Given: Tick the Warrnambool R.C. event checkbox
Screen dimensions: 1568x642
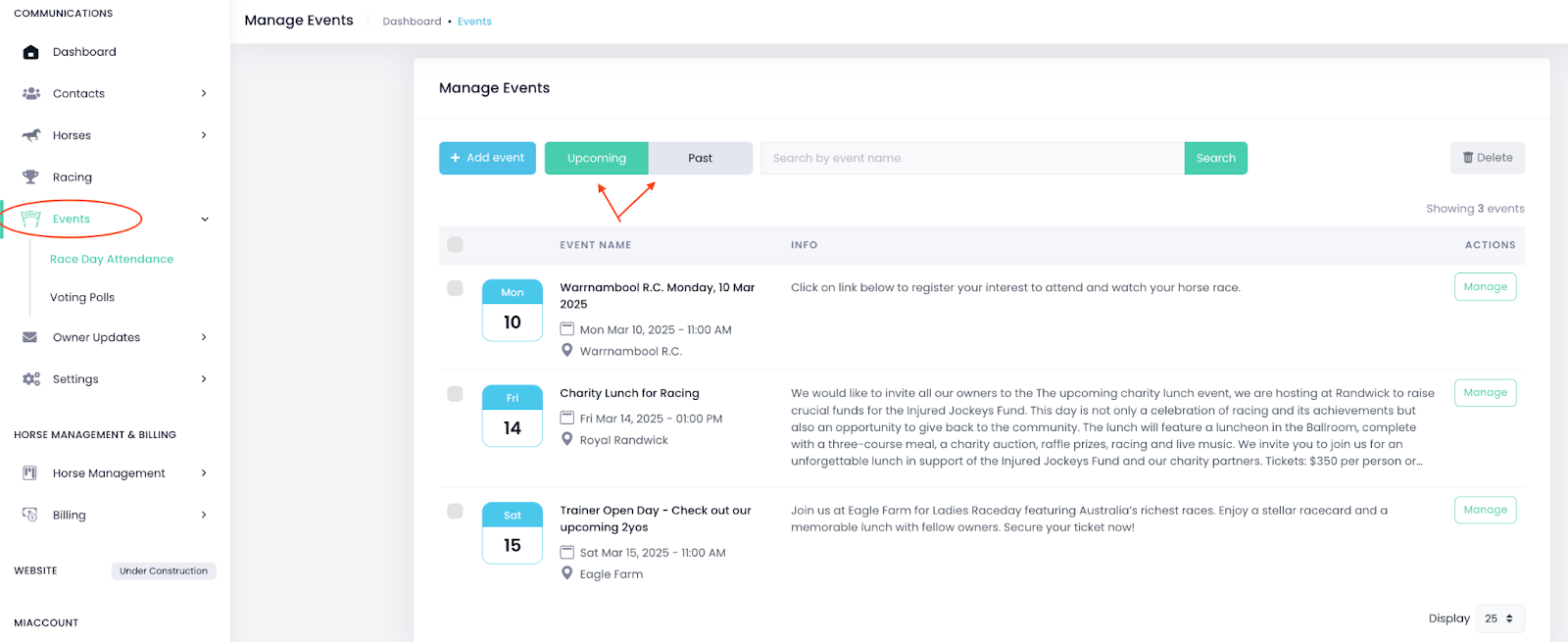Looking at the screenshot, I should [455, 288].
